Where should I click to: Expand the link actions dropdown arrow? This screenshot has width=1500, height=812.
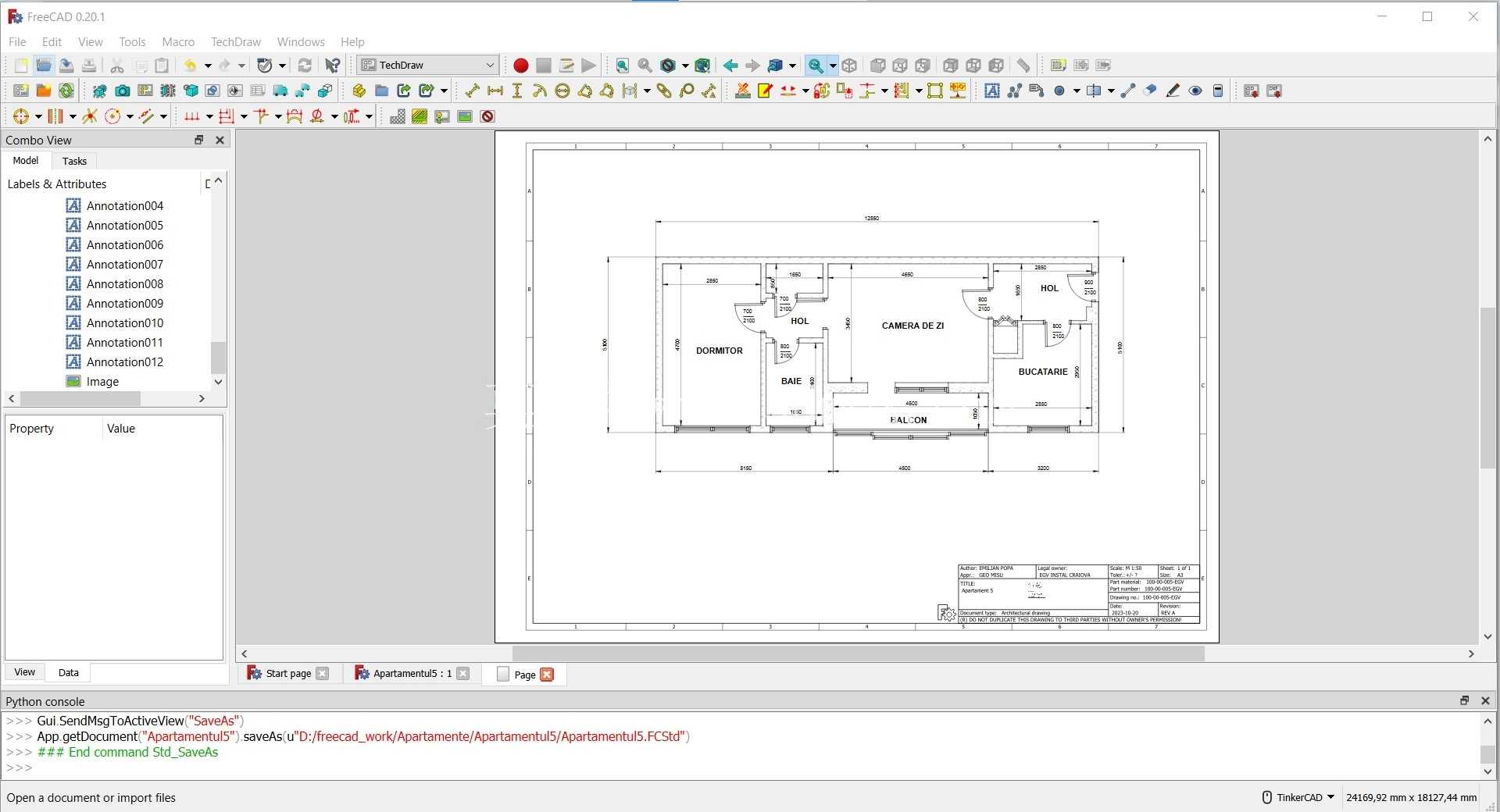point(444,91)
